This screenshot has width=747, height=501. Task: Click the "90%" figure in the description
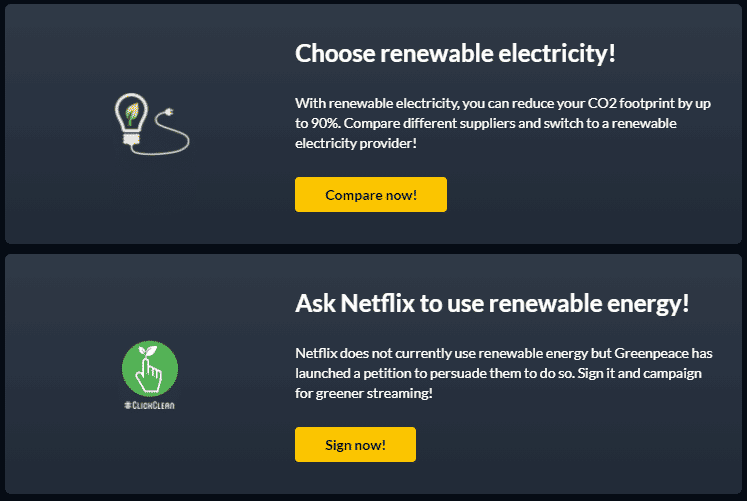326,123
